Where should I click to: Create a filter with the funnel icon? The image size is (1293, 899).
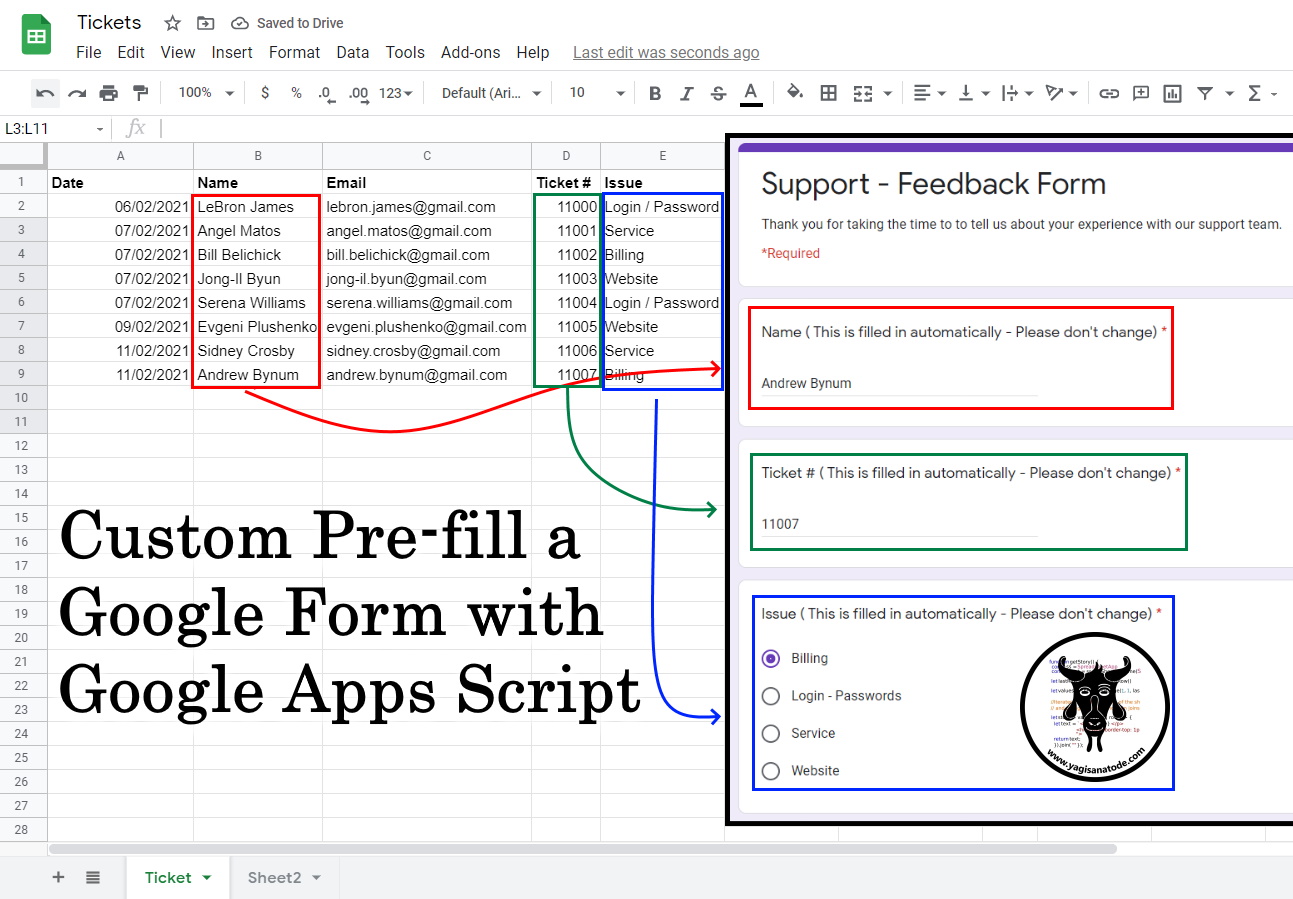(1205, 93)
